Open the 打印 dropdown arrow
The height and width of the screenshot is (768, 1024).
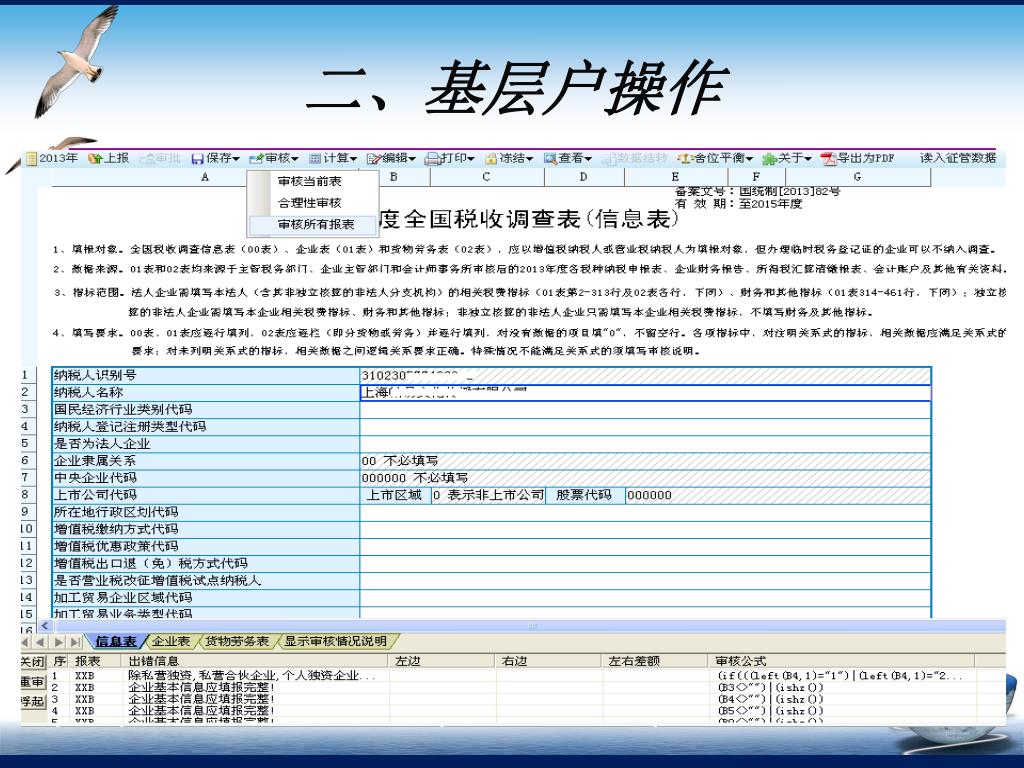pos(470,159)
